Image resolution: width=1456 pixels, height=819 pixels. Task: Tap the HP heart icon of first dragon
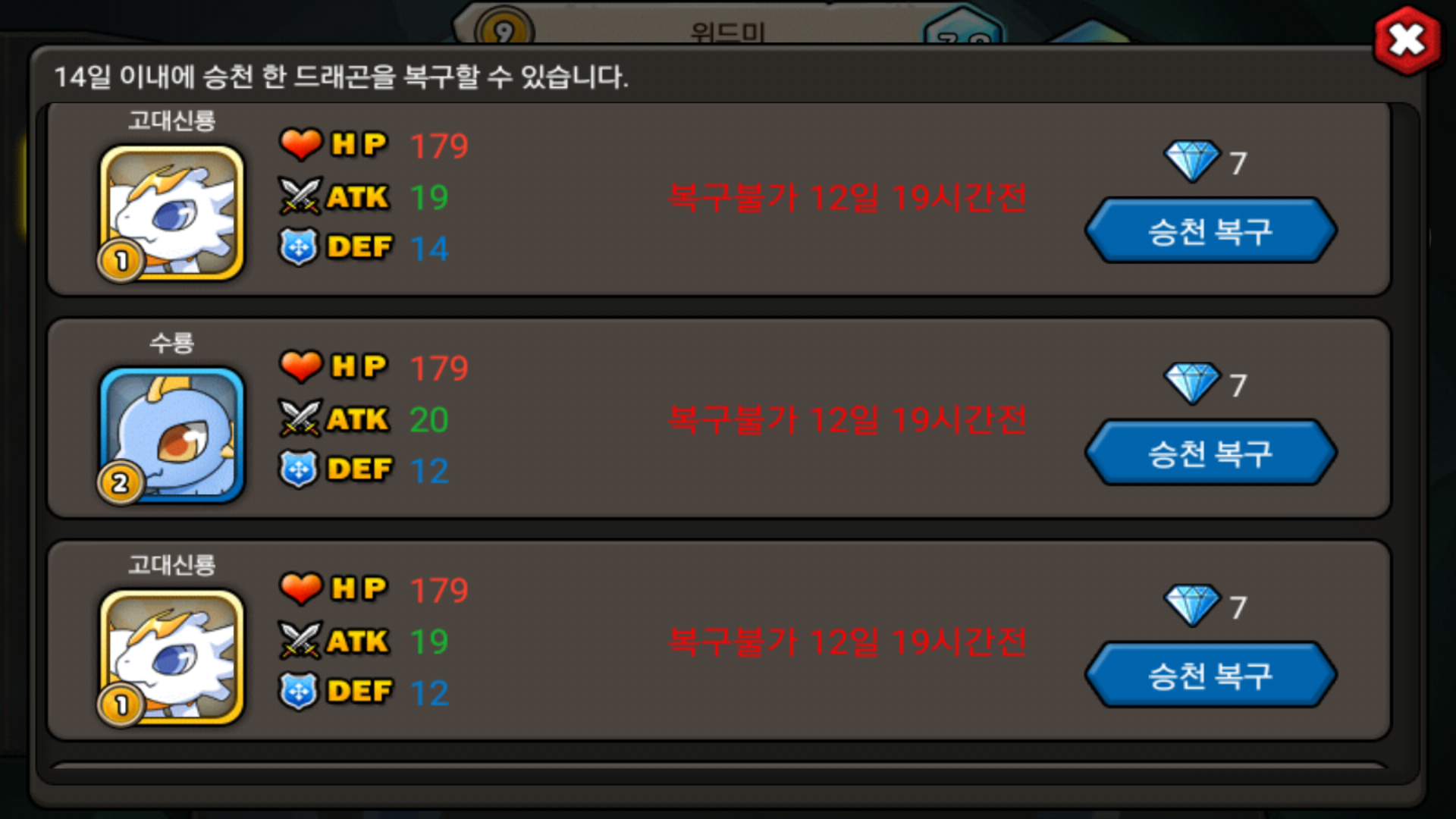click(301, 144)
